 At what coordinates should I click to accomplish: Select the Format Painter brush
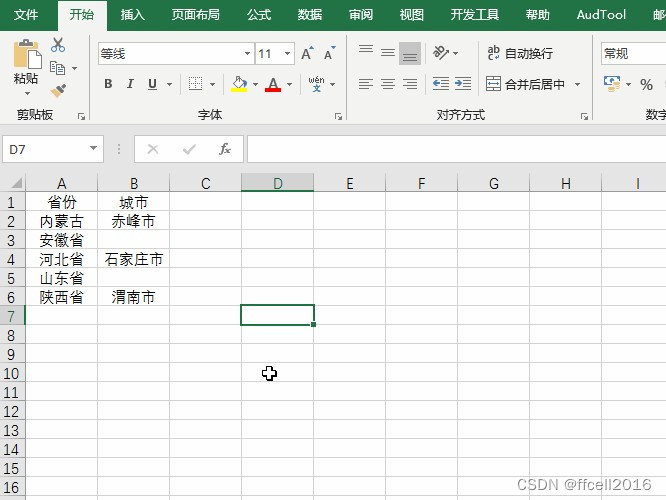coord(58,90)
